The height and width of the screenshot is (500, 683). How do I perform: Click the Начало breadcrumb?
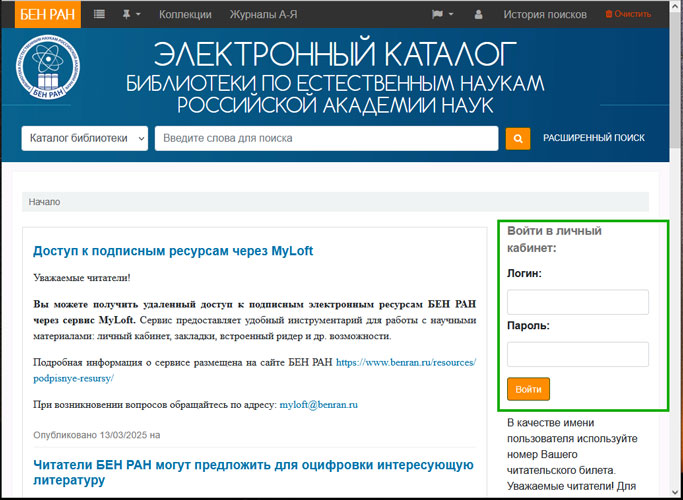pyautogui.click(x=44, y=202)
